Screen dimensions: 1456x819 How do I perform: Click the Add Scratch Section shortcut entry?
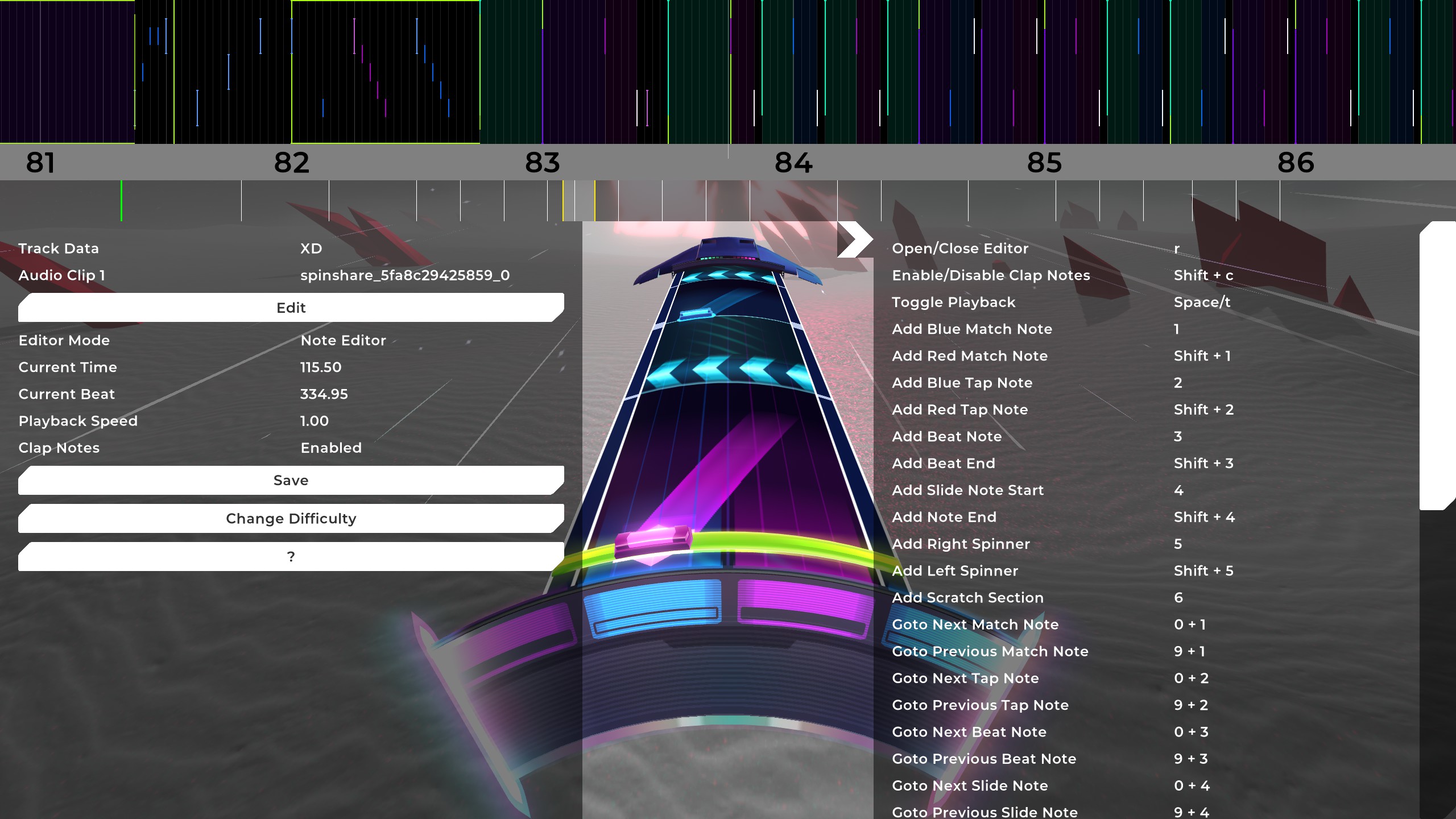[x=967, y=598]
